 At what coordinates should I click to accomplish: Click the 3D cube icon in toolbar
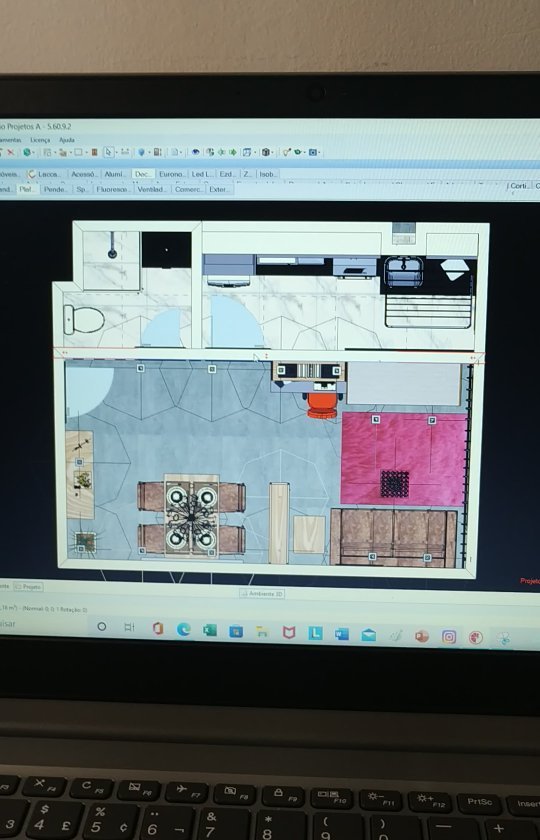point(265,152)
